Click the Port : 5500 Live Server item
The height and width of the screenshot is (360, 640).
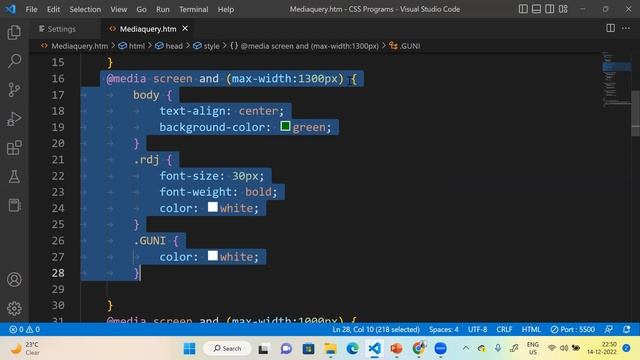572,329
